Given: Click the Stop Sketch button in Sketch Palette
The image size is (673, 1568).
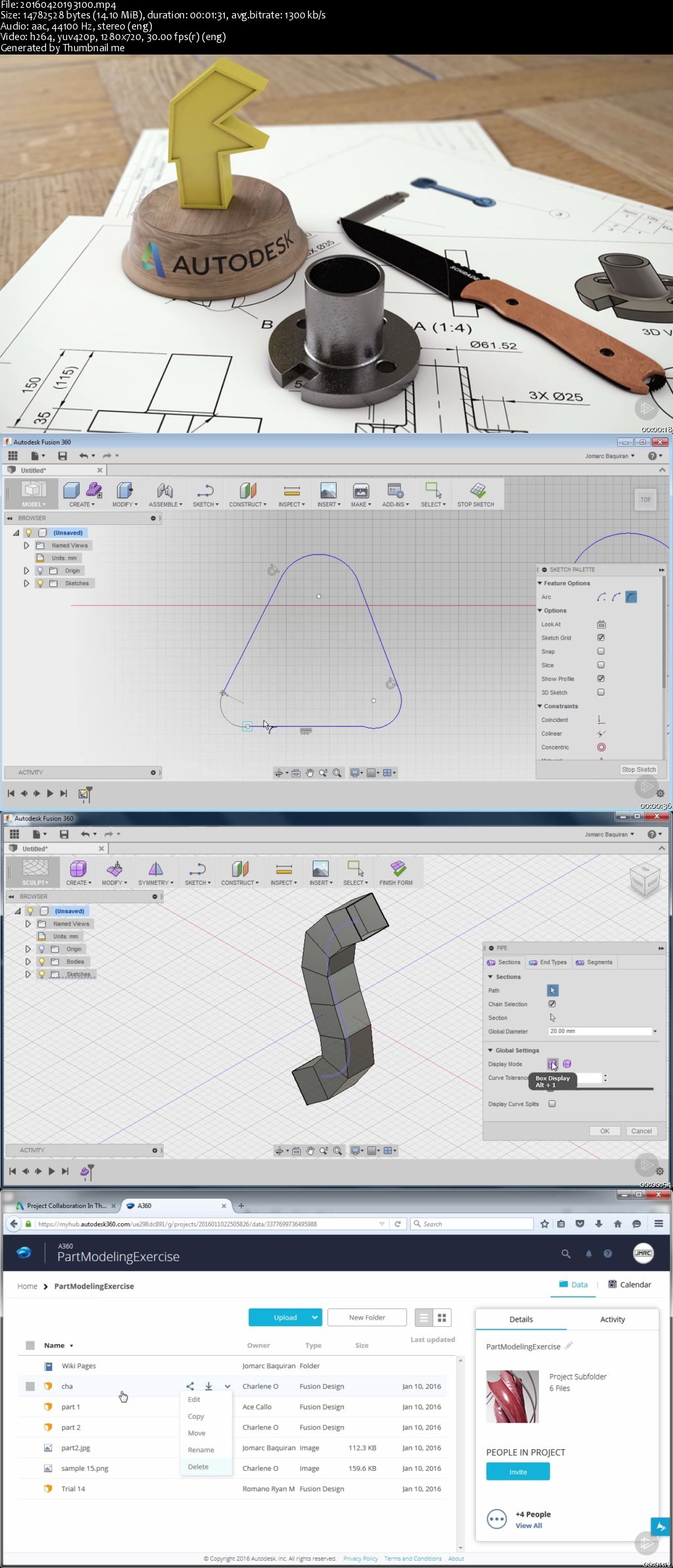Looking at the screenshot, I should pos(639,769).
